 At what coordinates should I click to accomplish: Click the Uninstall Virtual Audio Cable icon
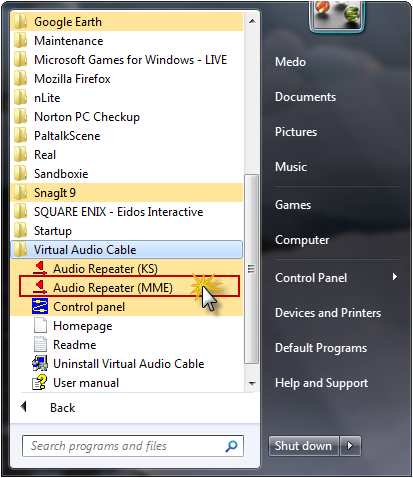(x=40, y=364)
